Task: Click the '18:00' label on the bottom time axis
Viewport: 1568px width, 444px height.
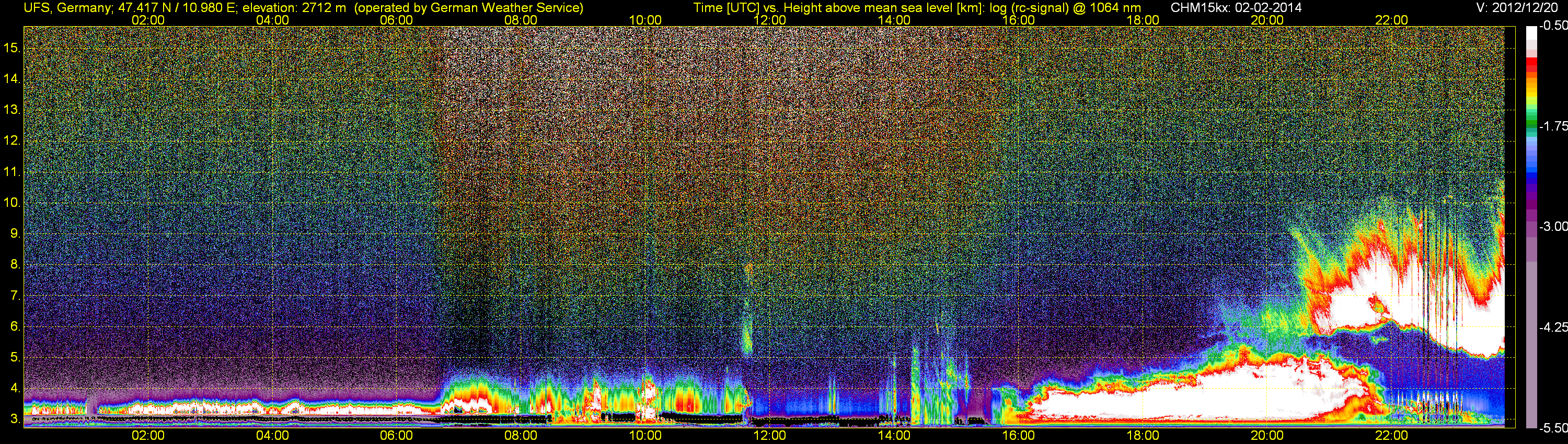Action: pos(1143,436)
